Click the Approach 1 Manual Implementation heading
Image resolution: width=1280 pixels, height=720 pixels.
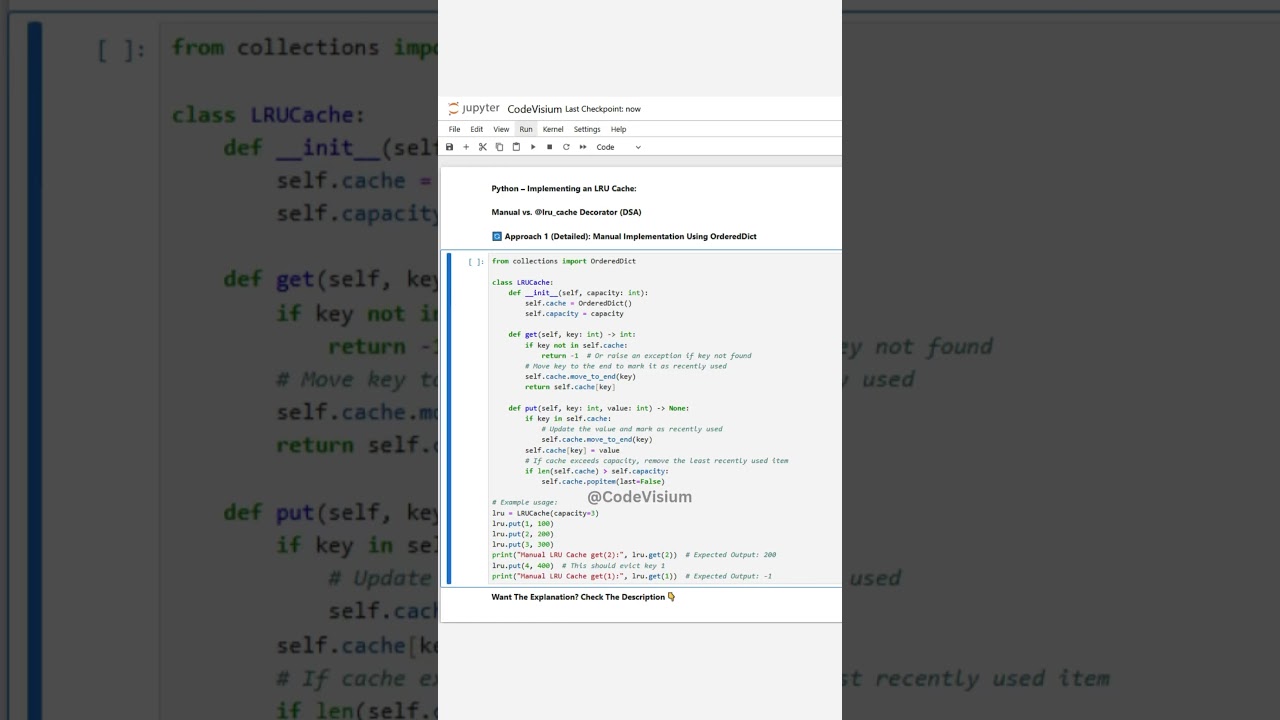pyautogui.click(x=624, y=236)
